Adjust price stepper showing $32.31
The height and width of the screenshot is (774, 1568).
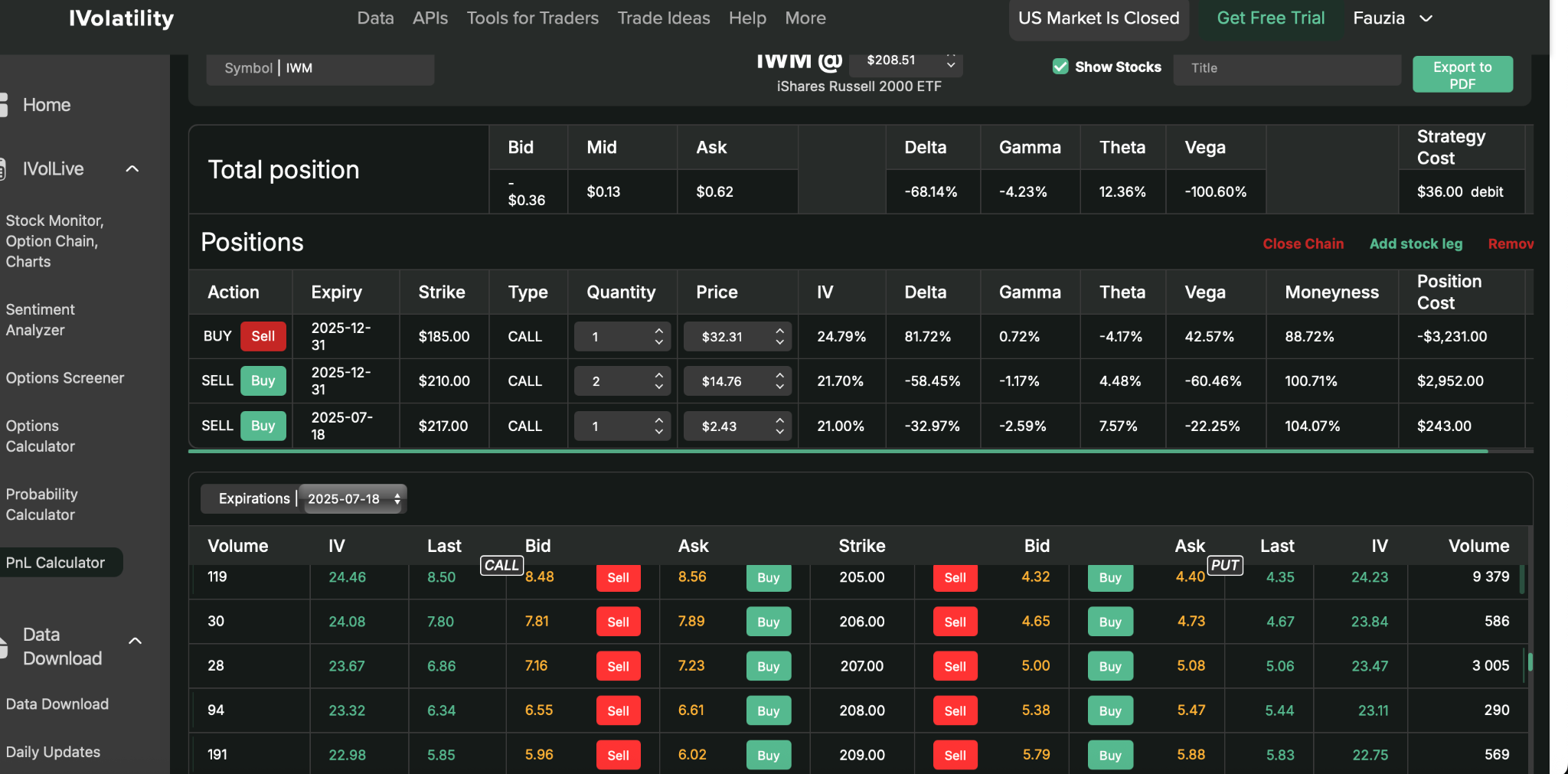click(779, 336)
